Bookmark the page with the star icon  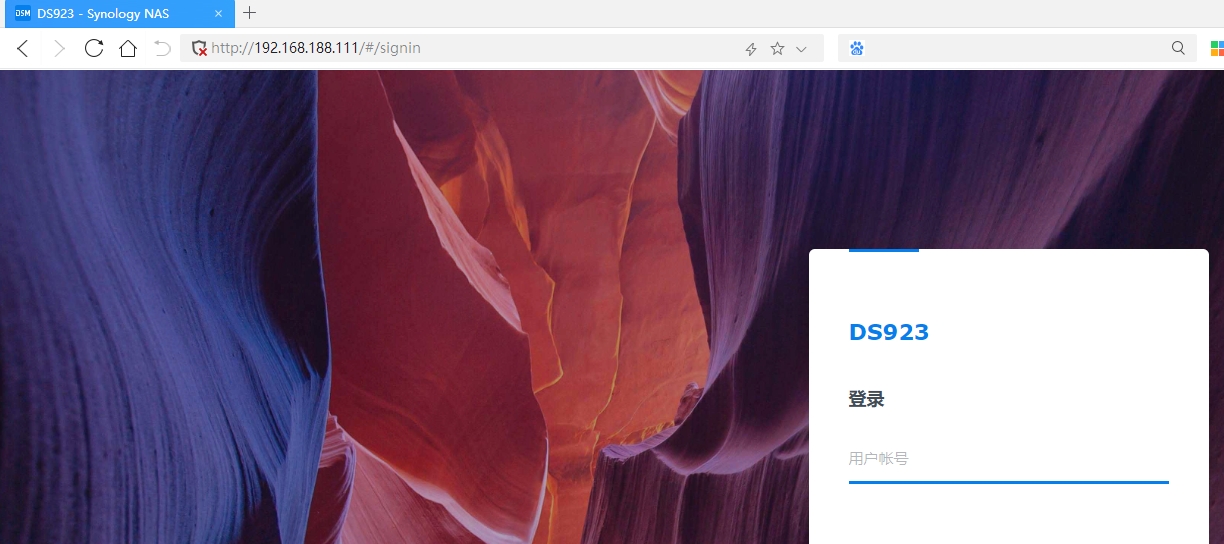tap(777, 49)
